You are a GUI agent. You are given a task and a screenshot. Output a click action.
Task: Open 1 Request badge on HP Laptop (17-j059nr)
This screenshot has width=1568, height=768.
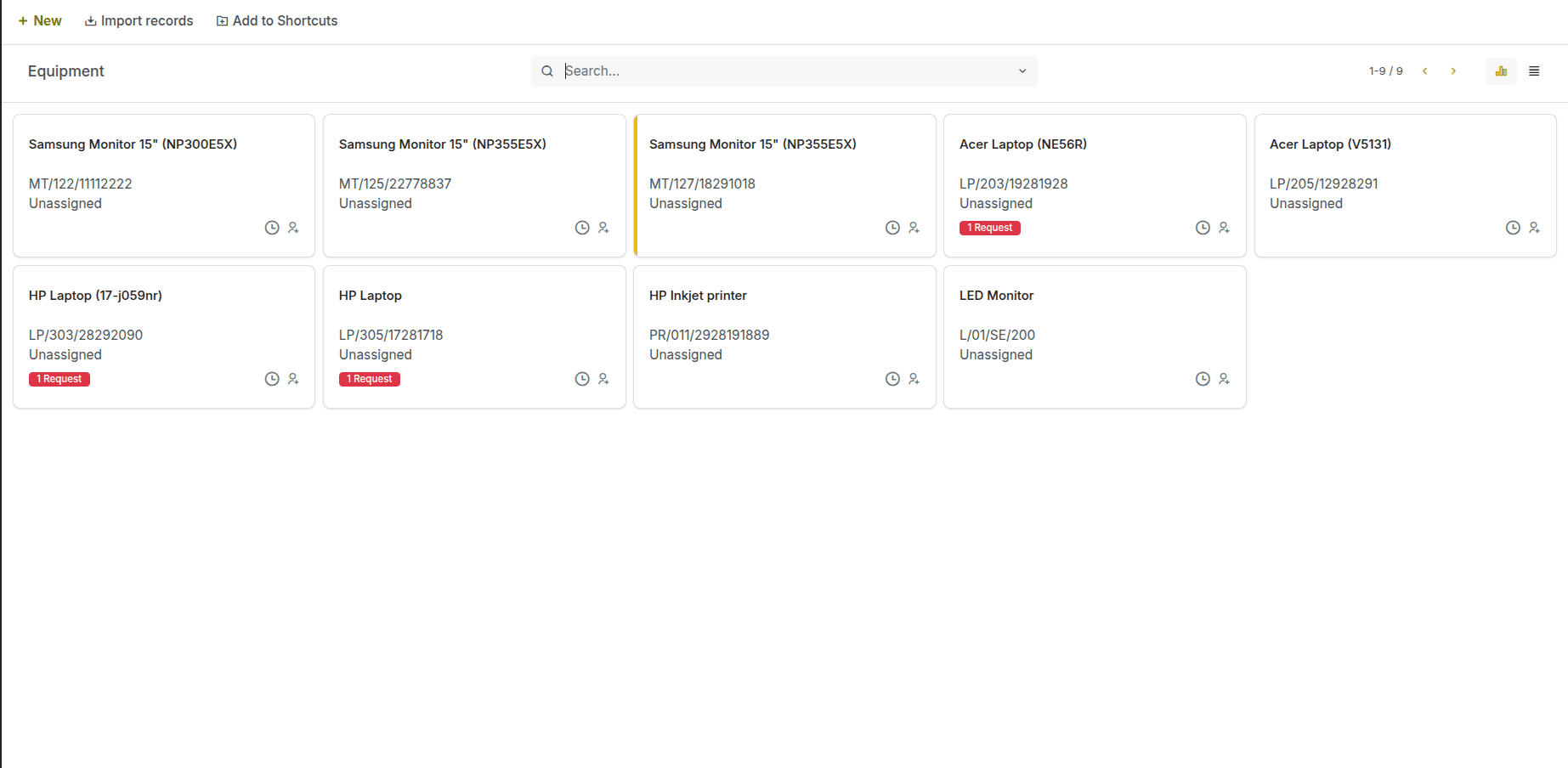click(59, 379)
